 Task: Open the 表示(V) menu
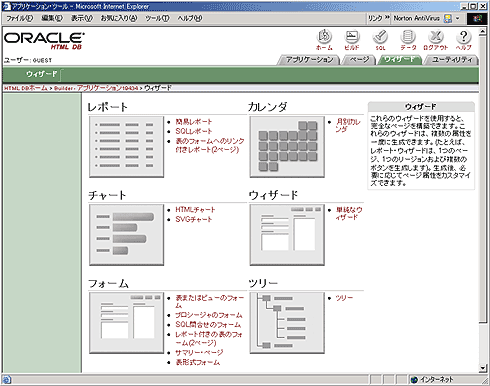point(82,18)
